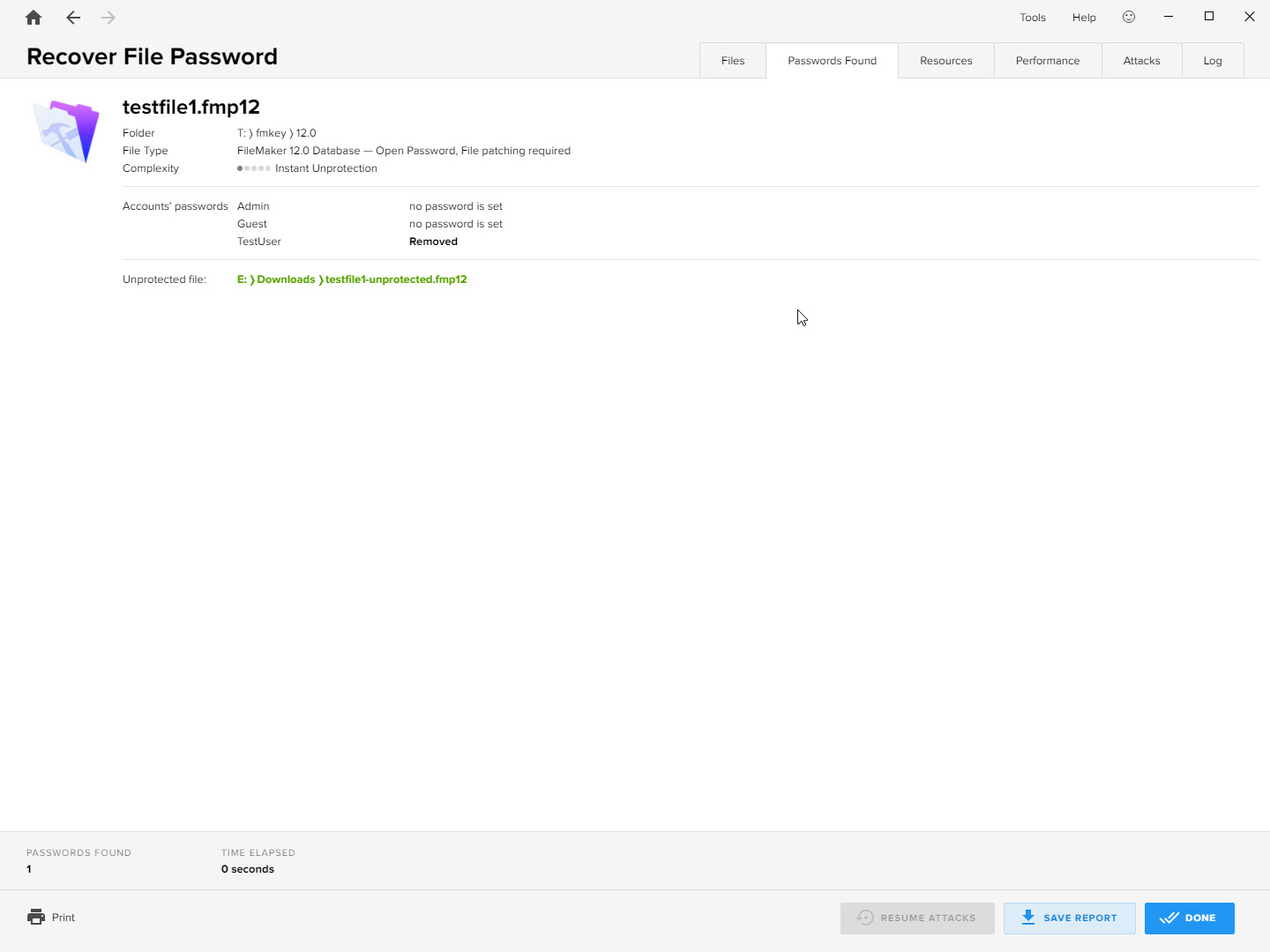
Task: Click the Done button
Action: coord(1189,919)
